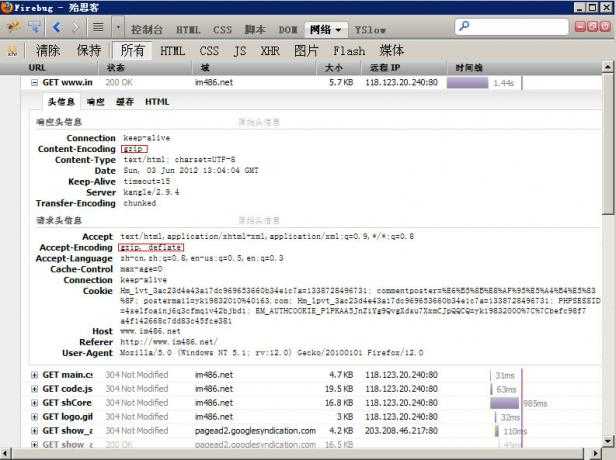Sort by the 时间线 column header

coord(524,68)
